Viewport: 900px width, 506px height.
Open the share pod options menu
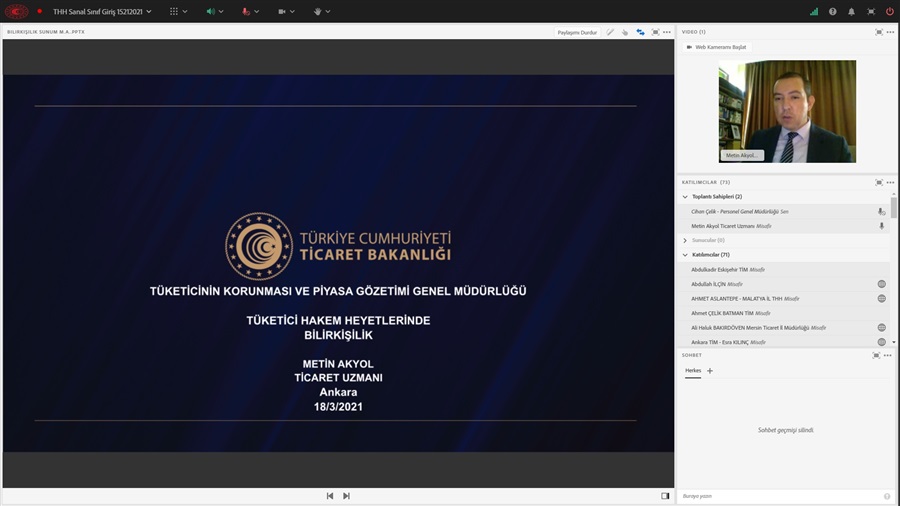point(666,32)
